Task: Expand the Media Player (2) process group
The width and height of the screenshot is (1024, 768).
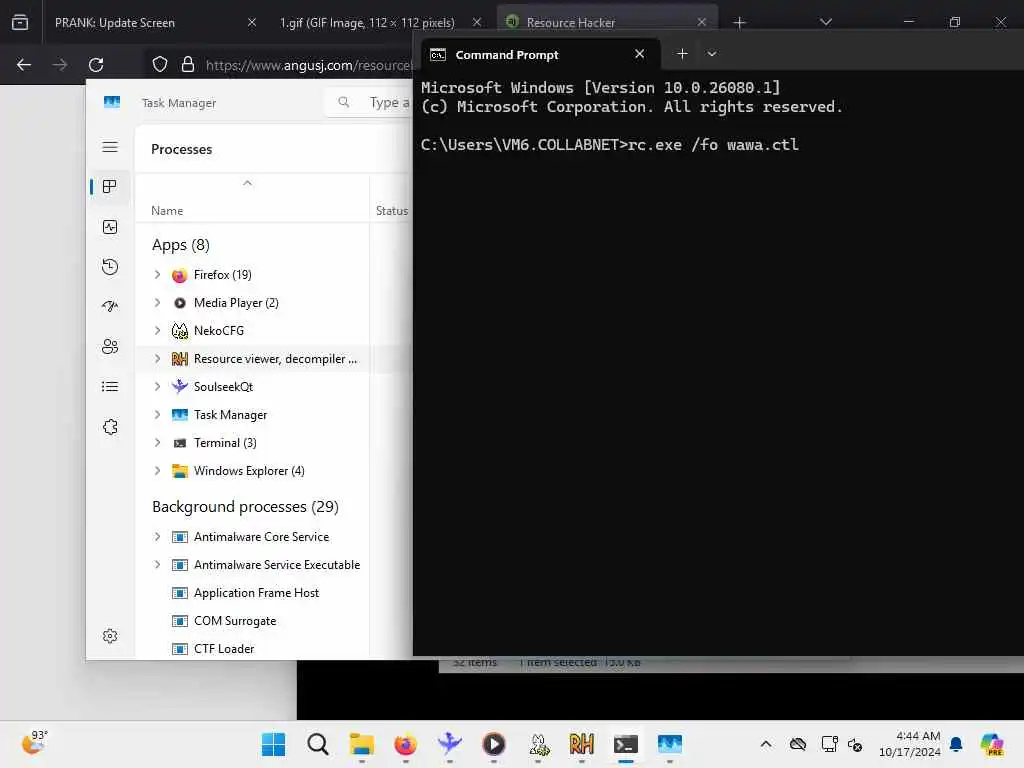Action: pos(157,303)
